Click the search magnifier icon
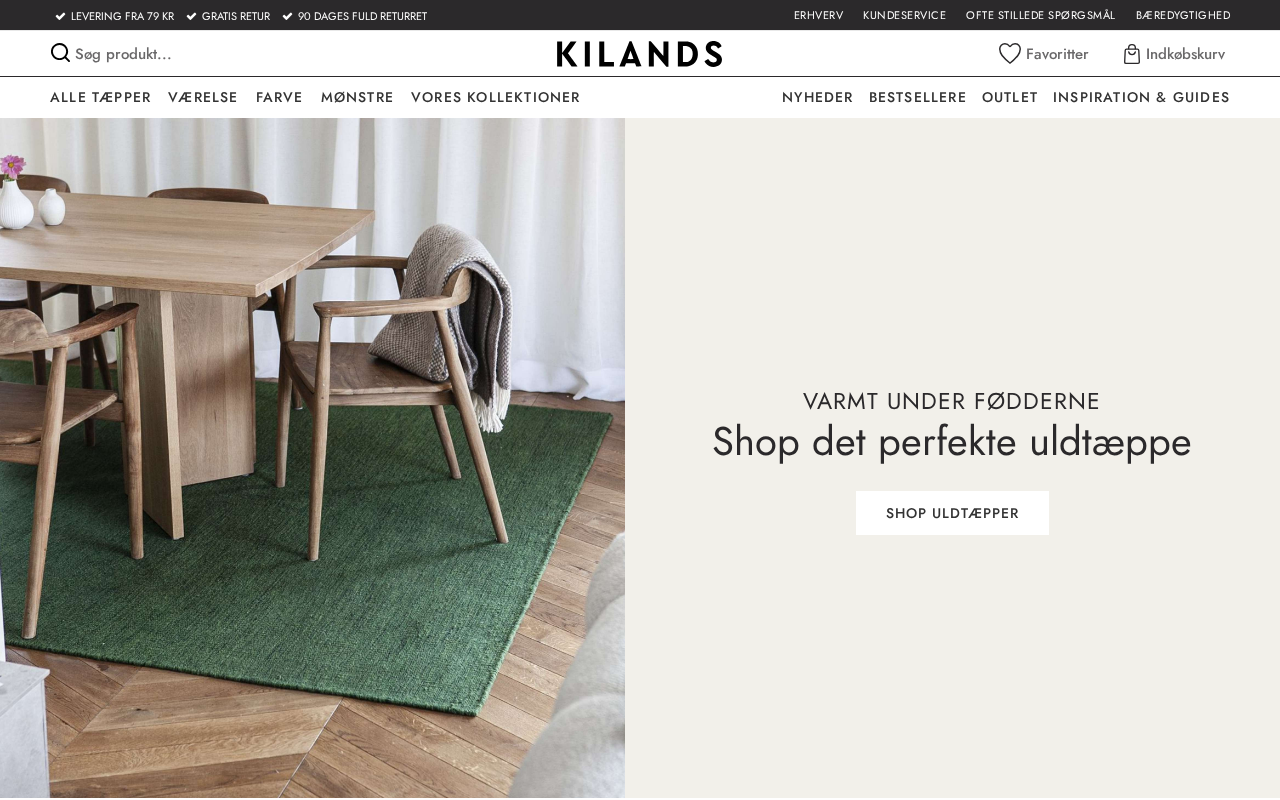Image resolution: width=1280 pixels, height=800 pixels. tap(60, 53)
